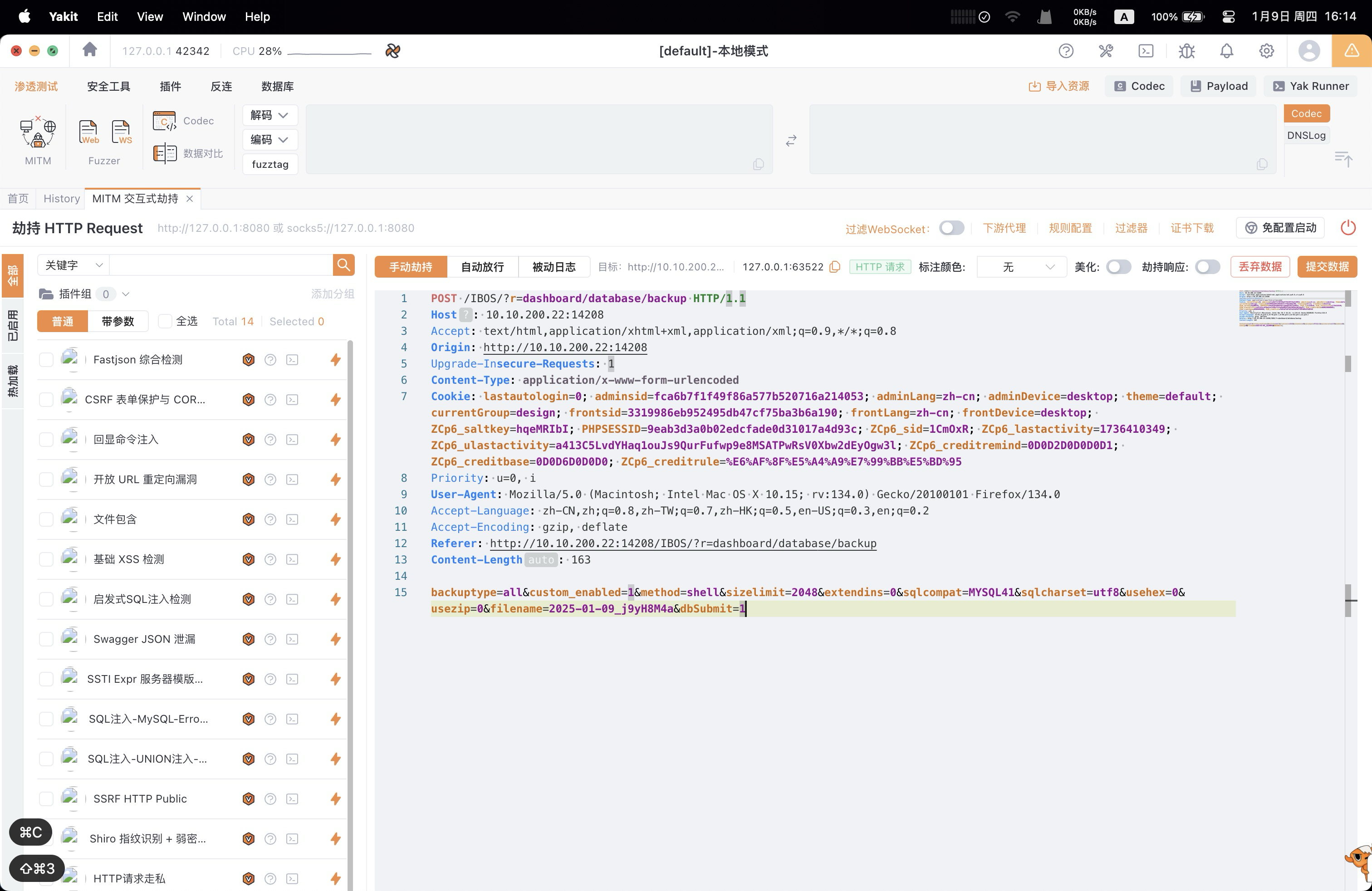The height and width of the screenshot is (891, 1372).
Task: Open the 证书下载 link
Action: point(1192,228)
